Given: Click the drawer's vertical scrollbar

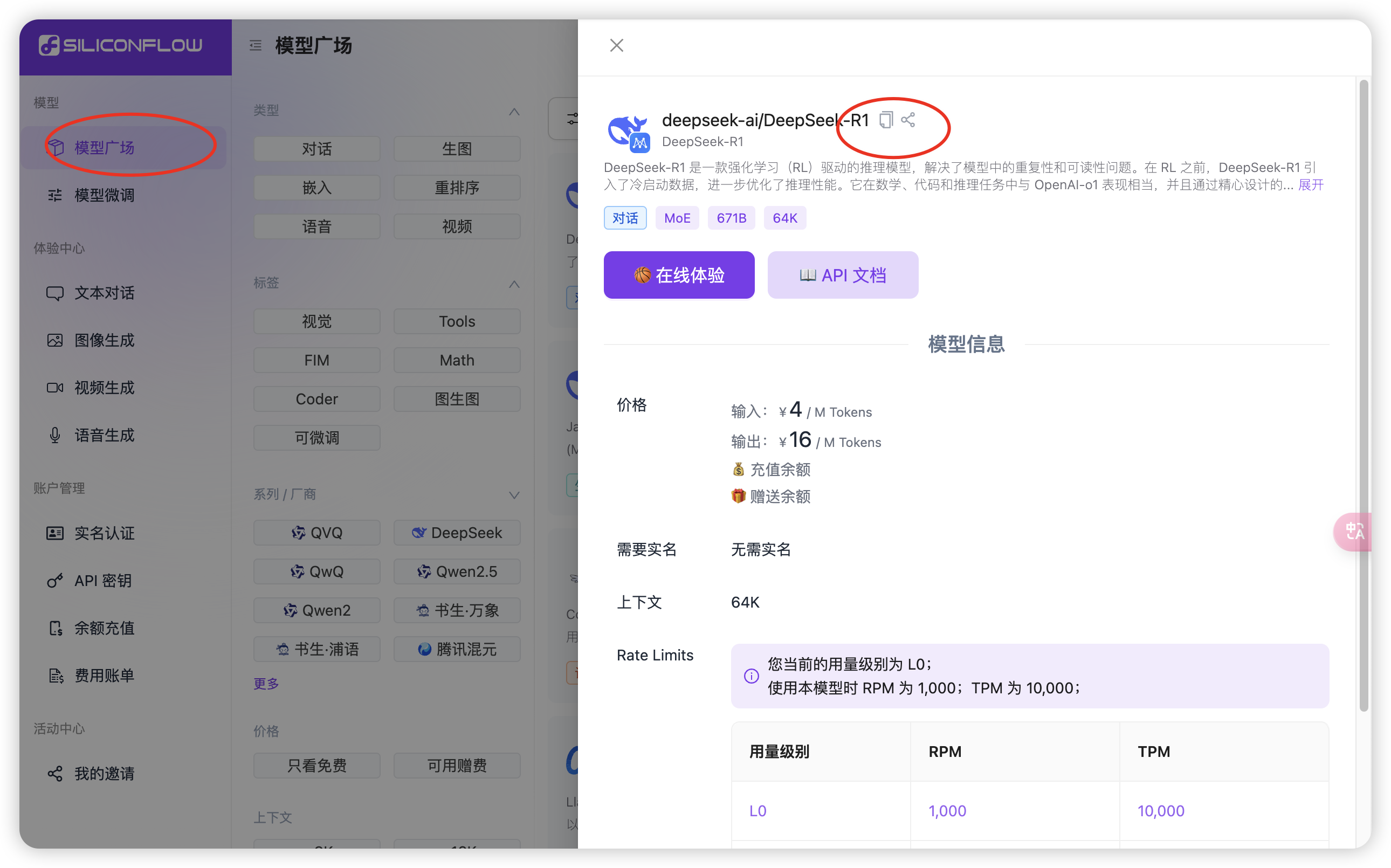Looking at the screenshot, I should coord(1364,396).
